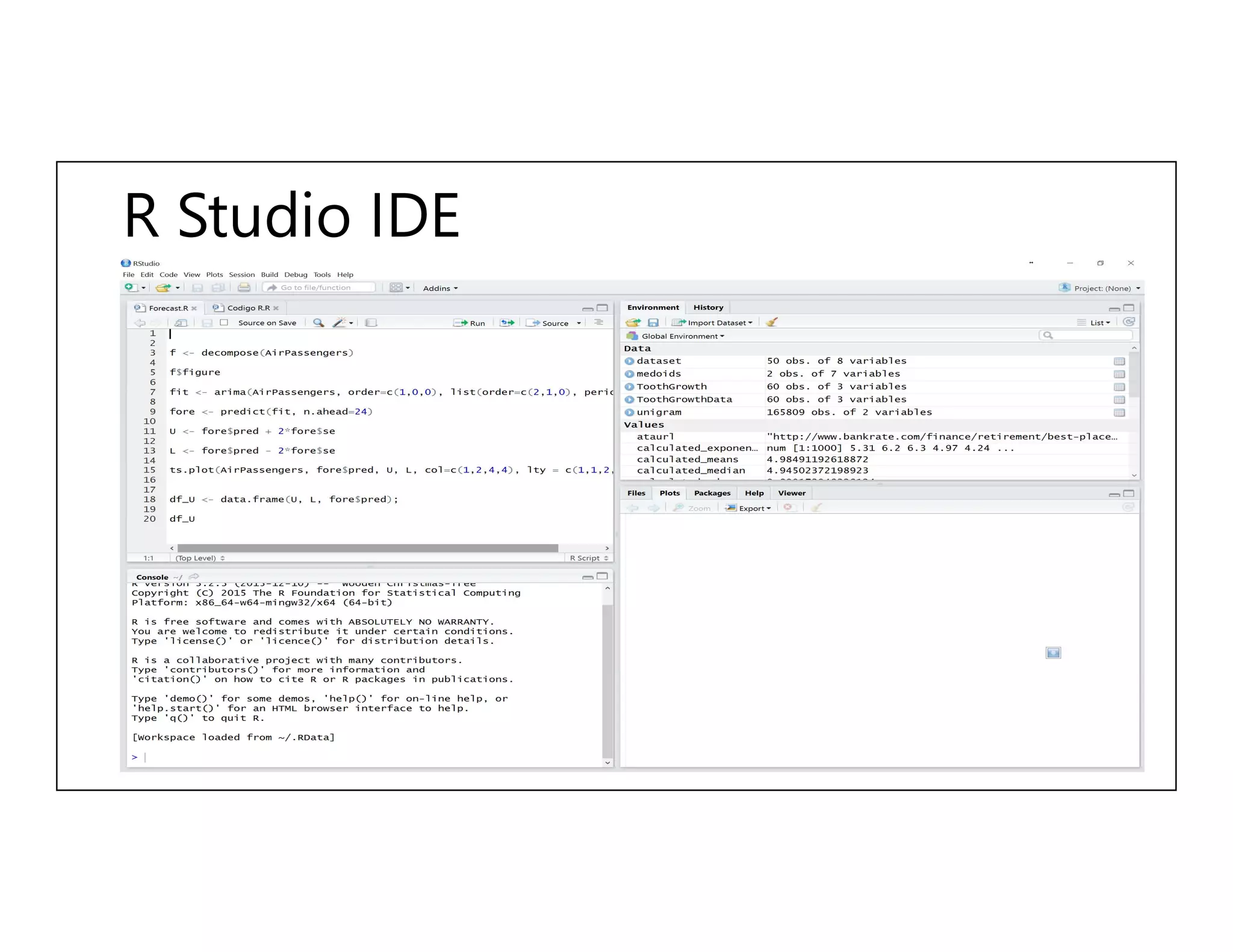Image resolution: width=1233 pixels, height=952 pixels.
Task: Click the Load workspace icon in Environment pane
Action: click(x=633, y=323)
